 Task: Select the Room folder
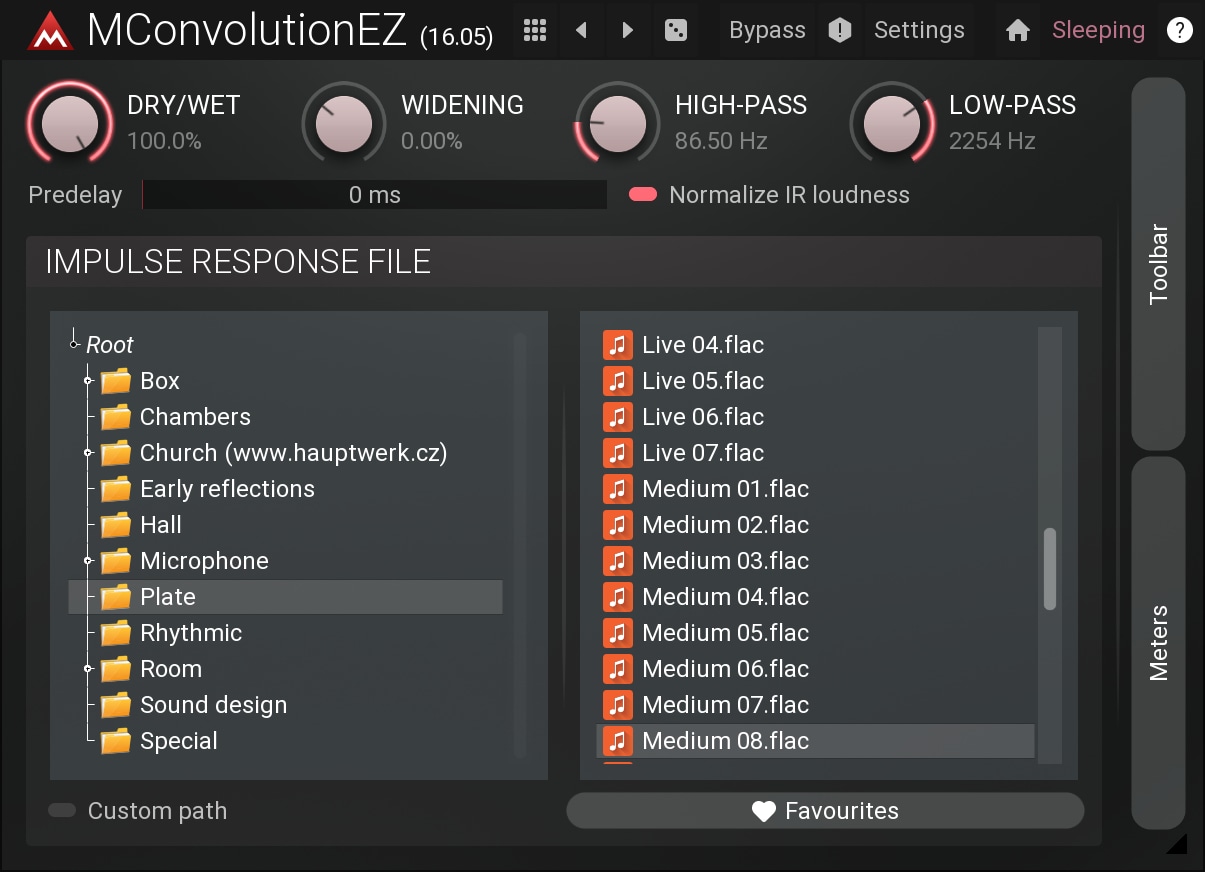point(171,669)
